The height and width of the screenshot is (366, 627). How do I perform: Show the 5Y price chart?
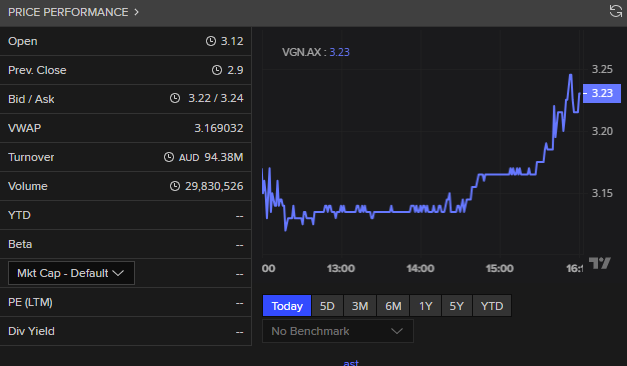(457, 306)
